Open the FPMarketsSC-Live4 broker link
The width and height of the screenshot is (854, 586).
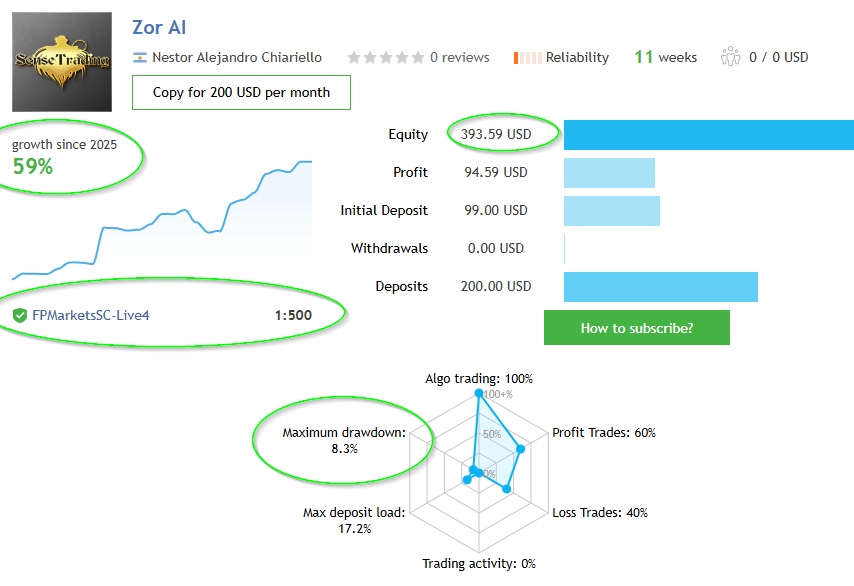coord(91,316)
